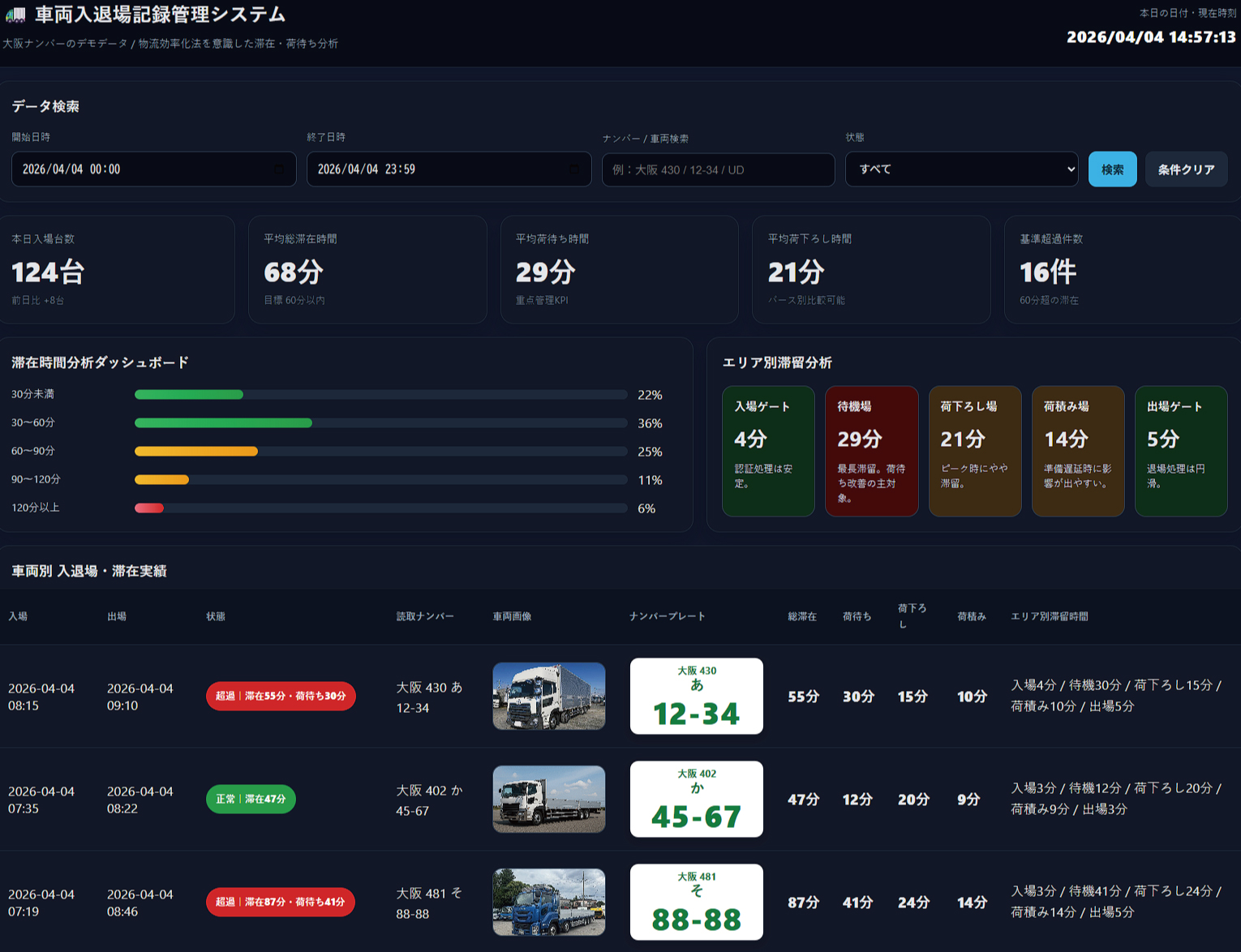Open calendar picker in end datetime field
1241x952 pixels.
[x=573, y=169]
